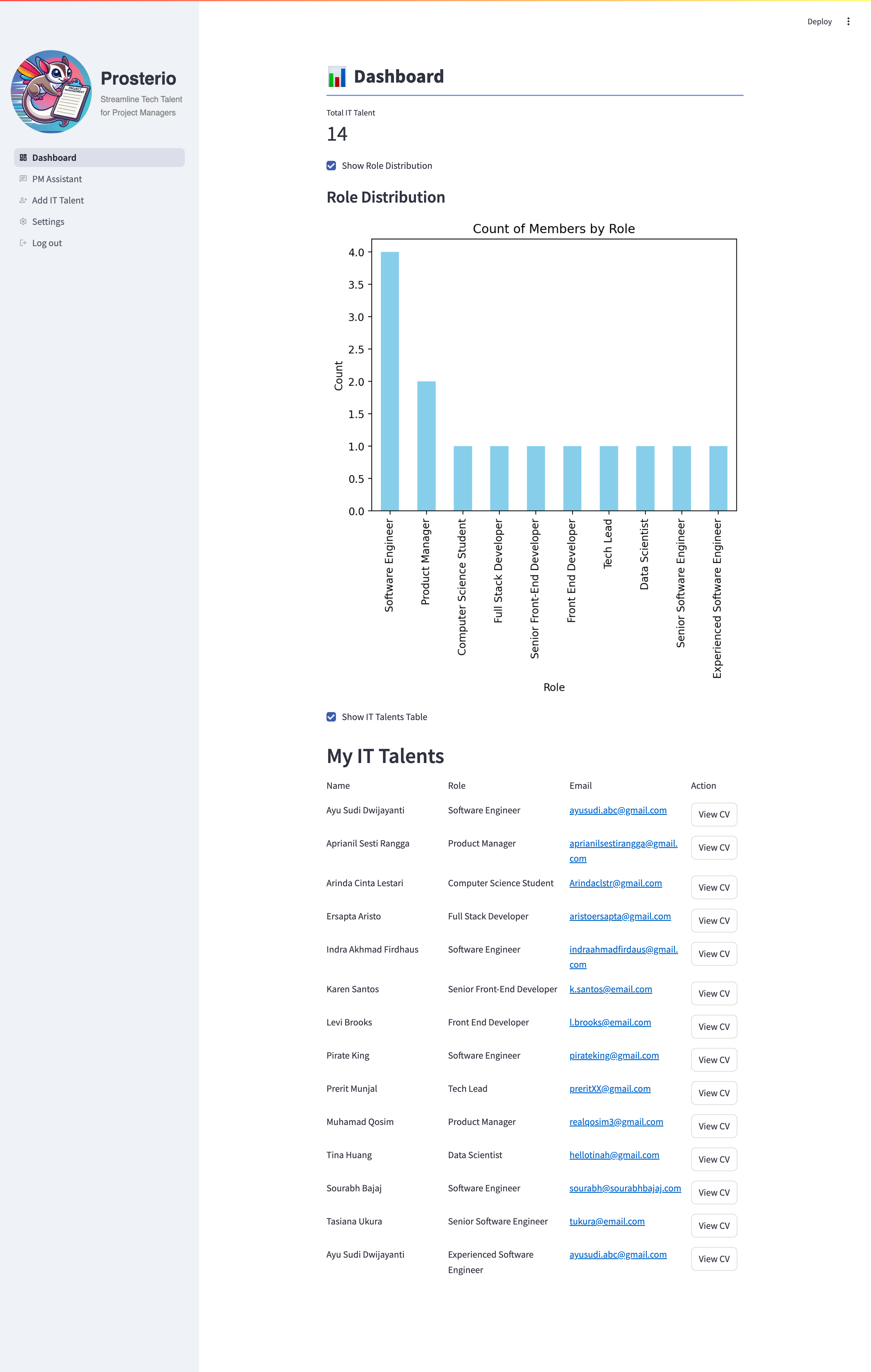
Task: Click the Settings gear icon
Action: [23, 222]
